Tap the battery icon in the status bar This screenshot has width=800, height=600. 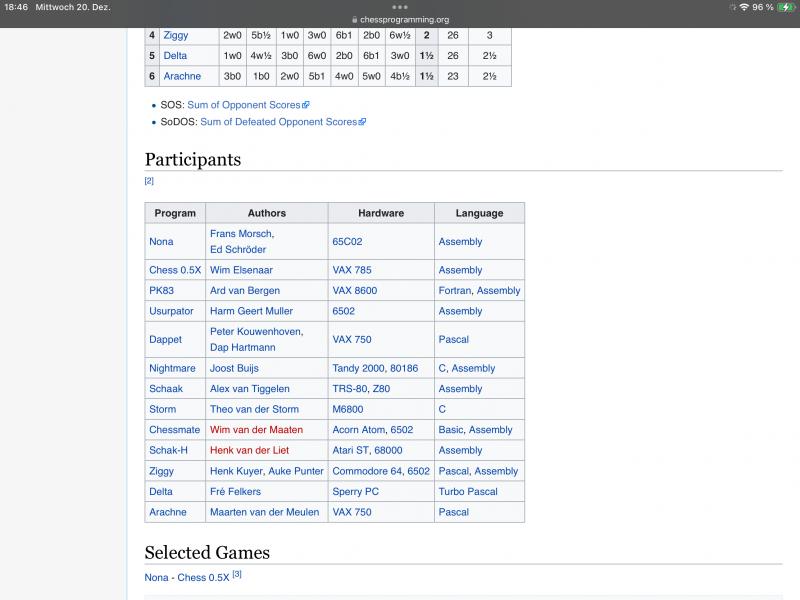[785, 7]
